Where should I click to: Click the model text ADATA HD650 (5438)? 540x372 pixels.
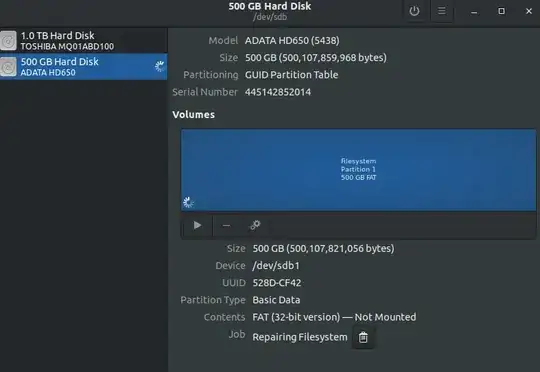[292, 41]
